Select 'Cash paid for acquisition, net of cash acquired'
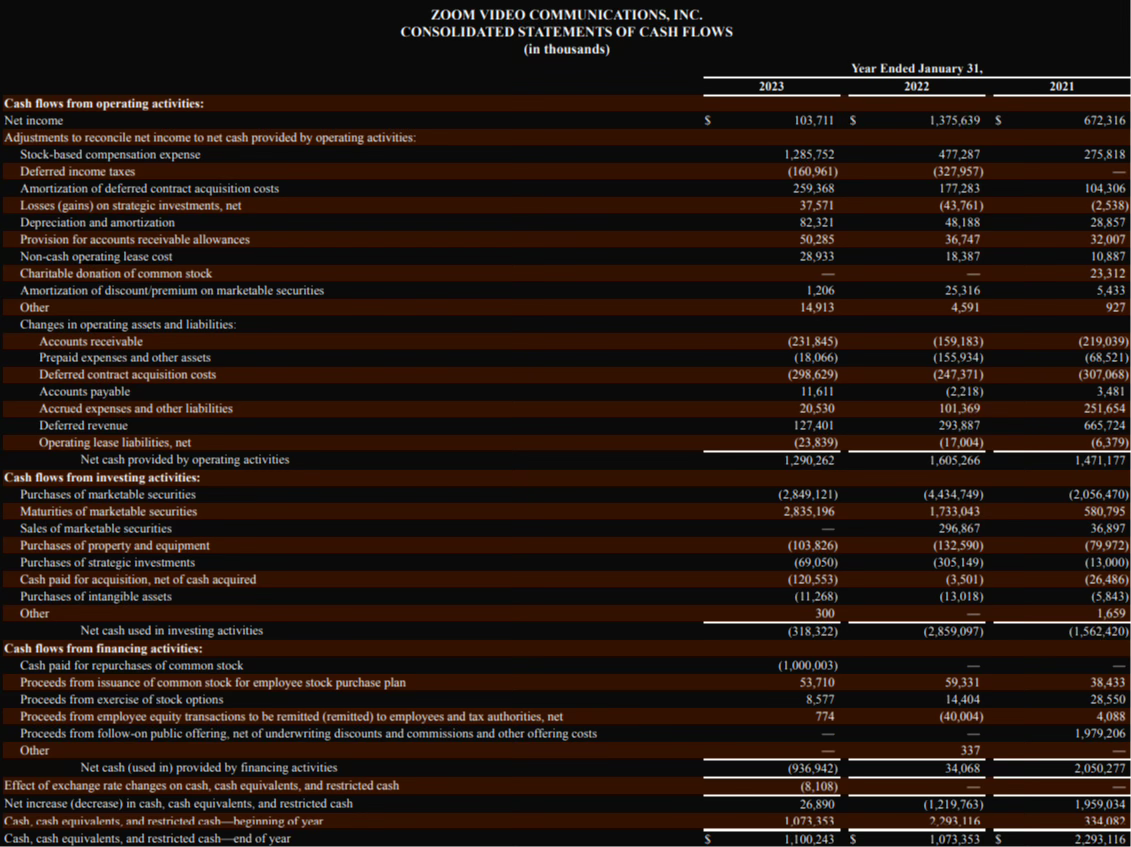Screen dimensions: 1131x847 (x=138, y=579)
